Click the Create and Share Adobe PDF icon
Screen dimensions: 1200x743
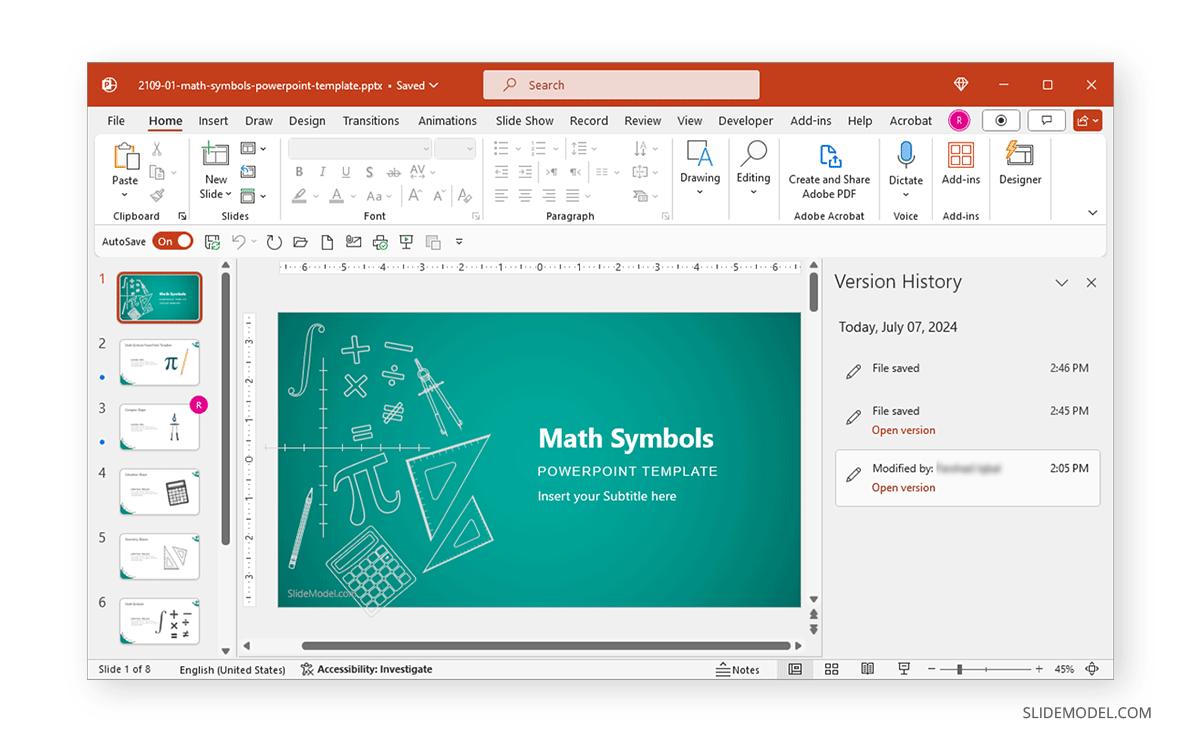click(x=829, y=156)
